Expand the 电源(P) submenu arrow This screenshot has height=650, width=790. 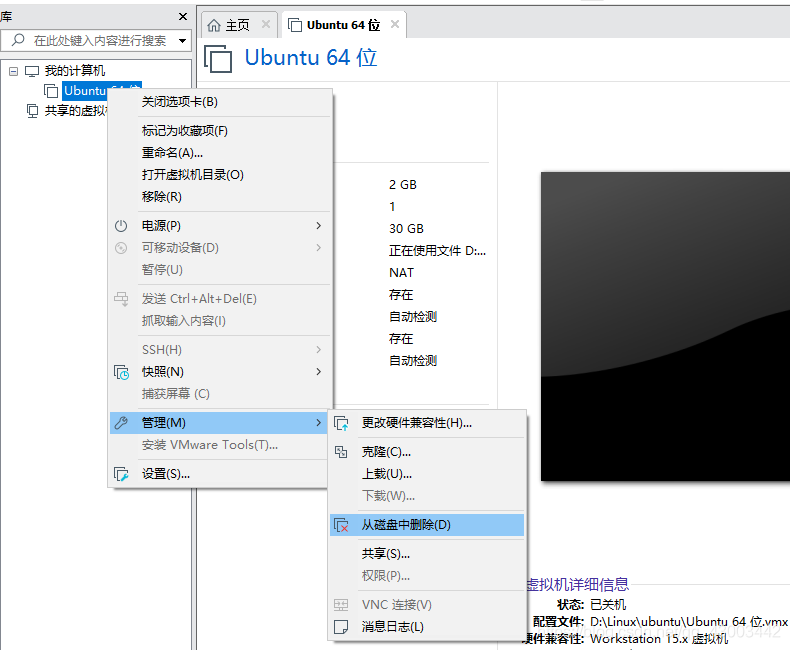(x=318, y=226)
